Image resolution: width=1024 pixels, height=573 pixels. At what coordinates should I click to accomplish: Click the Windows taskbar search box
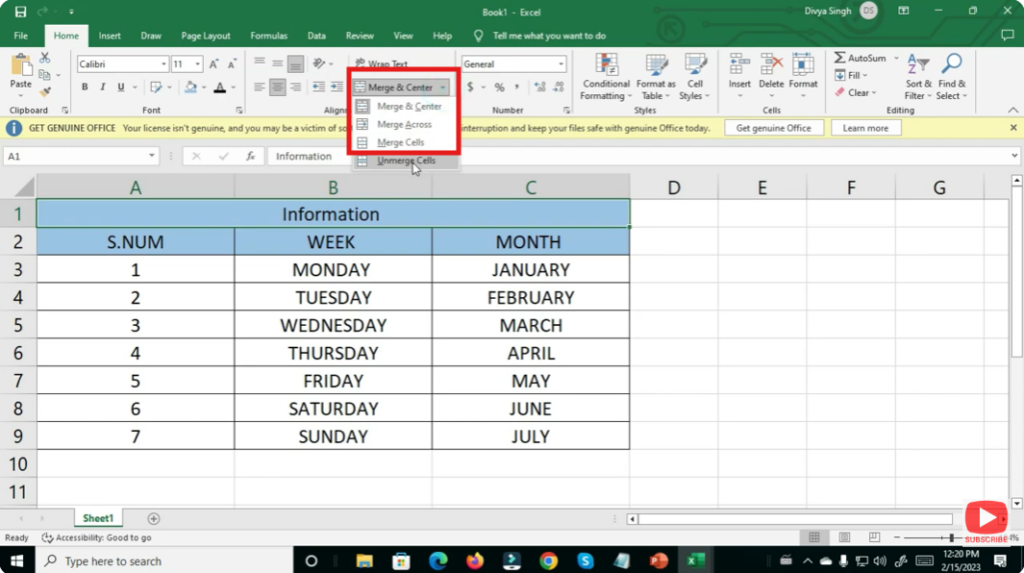pyautogui.click(x=160, y=561)
